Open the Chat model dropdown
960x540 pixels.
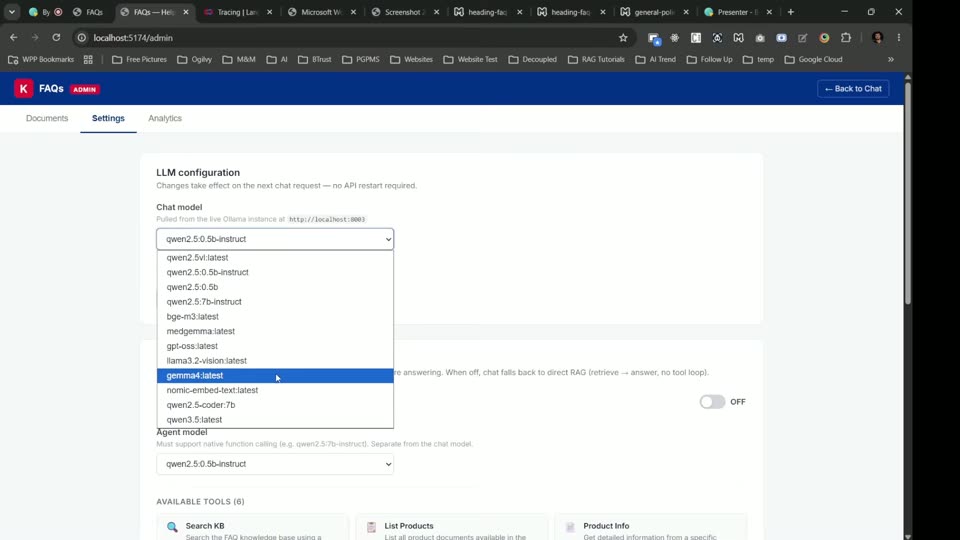pyautogui.click(x=275, y=239)
